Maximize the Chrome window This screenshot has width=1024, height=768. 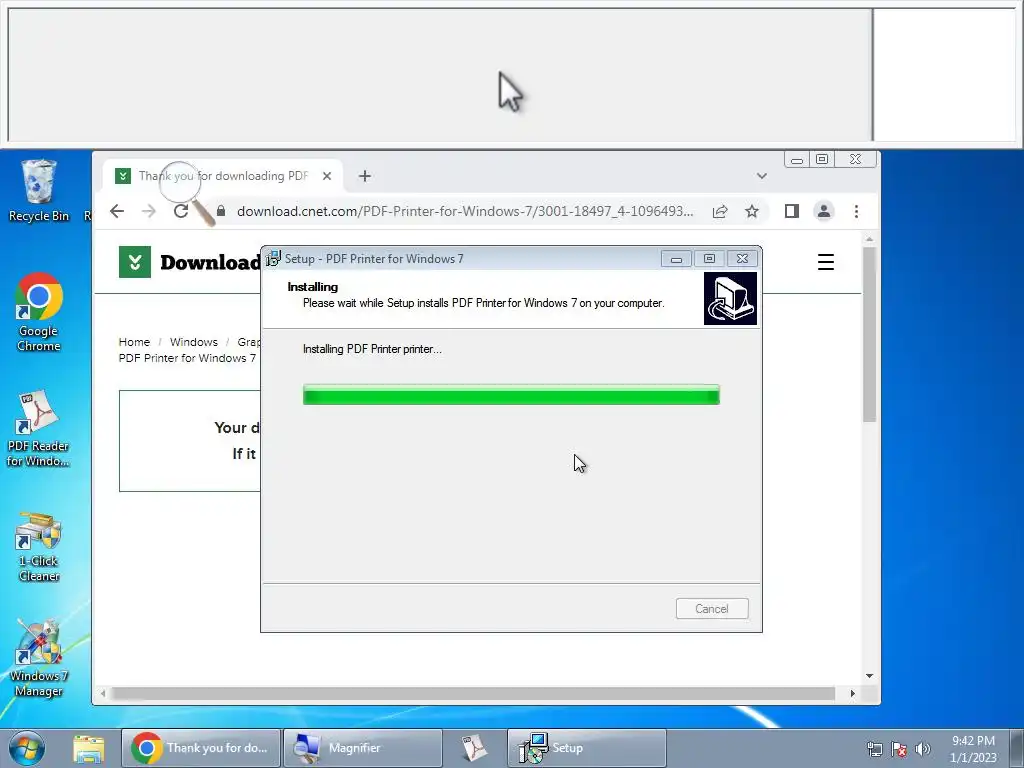tap(822, 159)
